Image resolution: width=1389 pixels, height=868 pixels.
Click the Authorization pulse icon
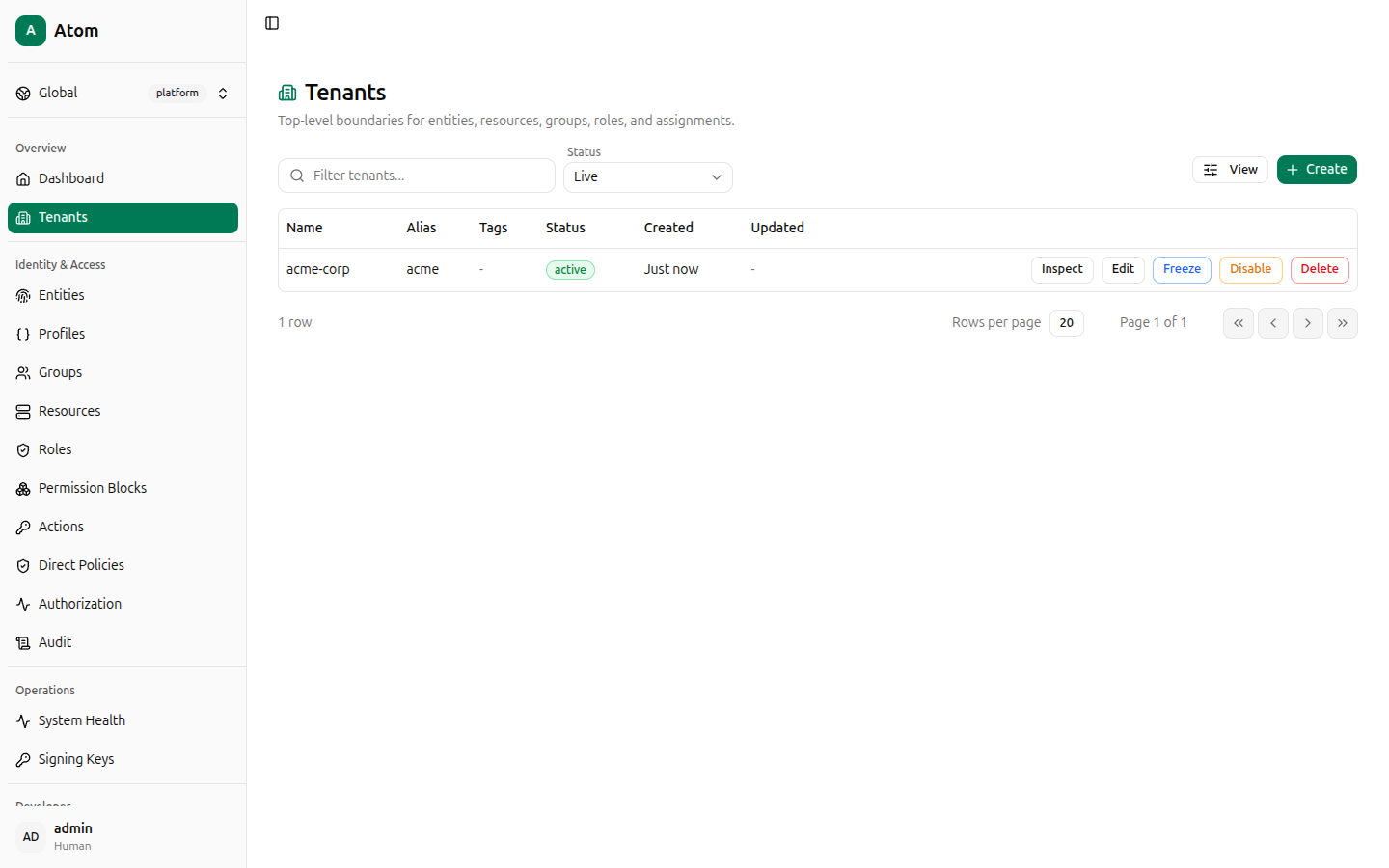[x=23, y=605]
